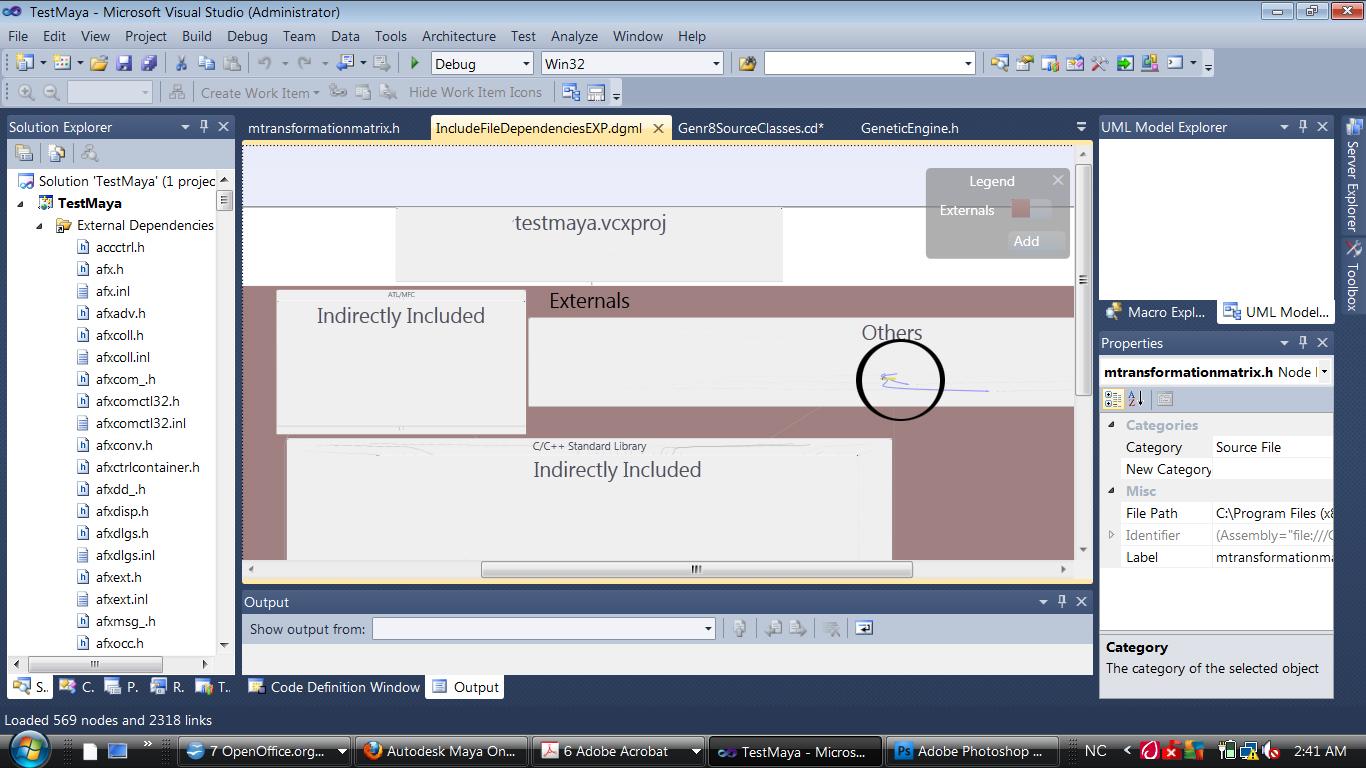Collapse the TestMaya project node

point(20,203)
